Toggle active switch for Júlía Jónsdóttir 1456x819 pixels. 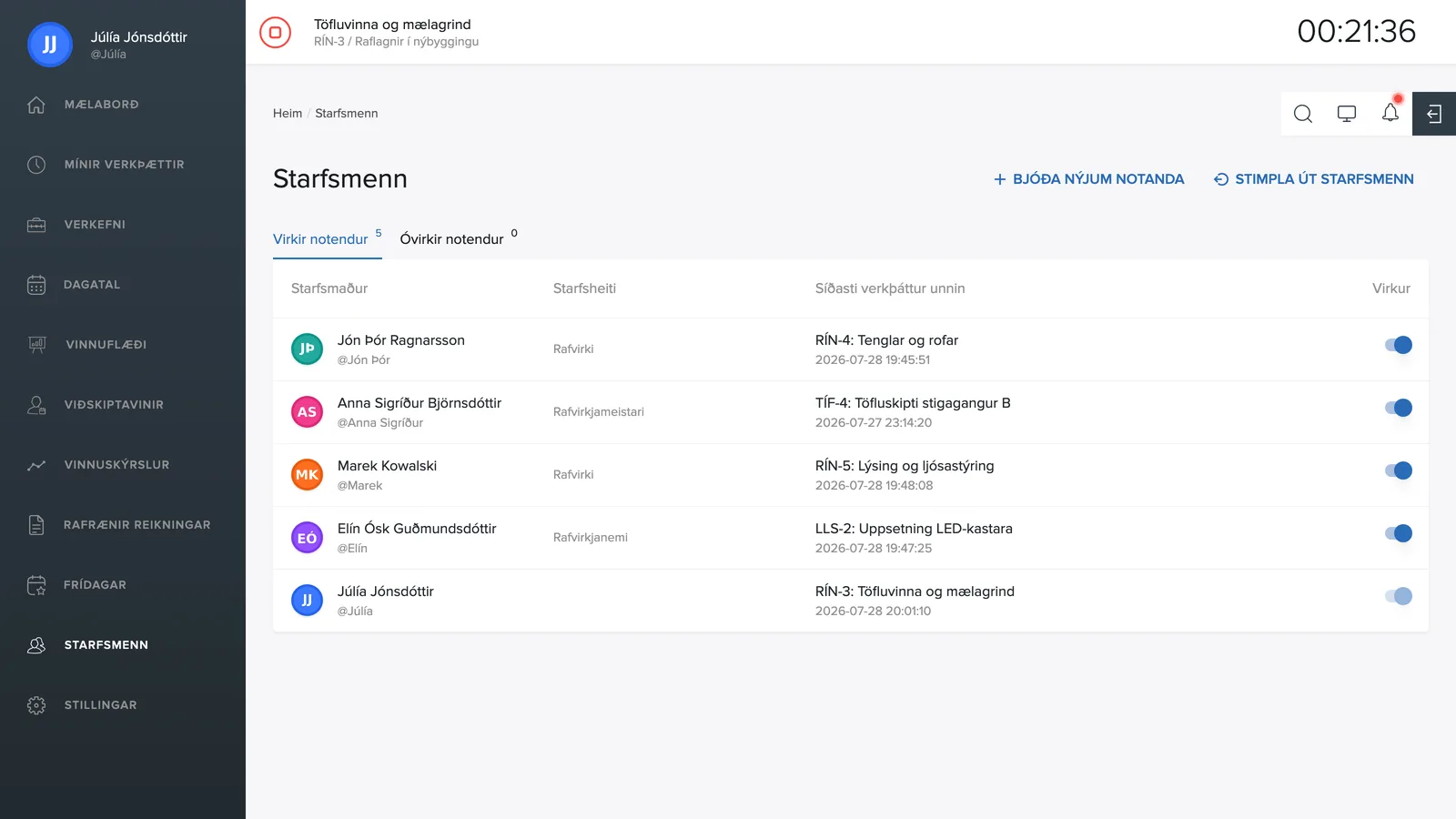(x=1399, y=596)
